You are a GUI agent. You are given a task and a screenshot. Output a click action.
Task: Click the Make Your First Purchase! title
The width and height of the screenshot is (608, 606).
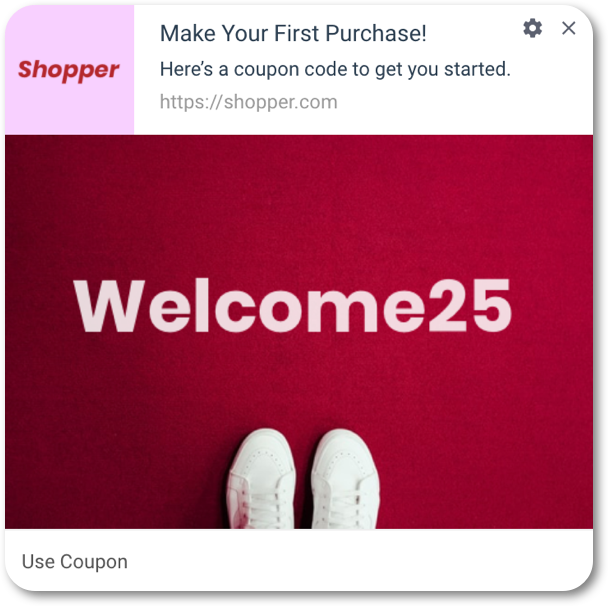click(293, 33)
